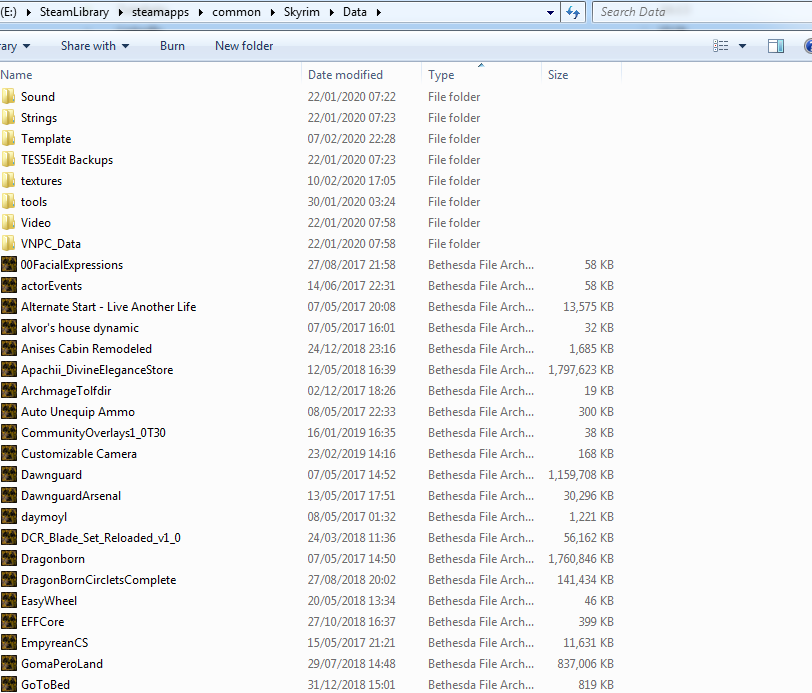Viewport: 812px width, 693px height.
Task: Select the DawnguardArsenal archive icon
Action: click(x=9, y=495)
